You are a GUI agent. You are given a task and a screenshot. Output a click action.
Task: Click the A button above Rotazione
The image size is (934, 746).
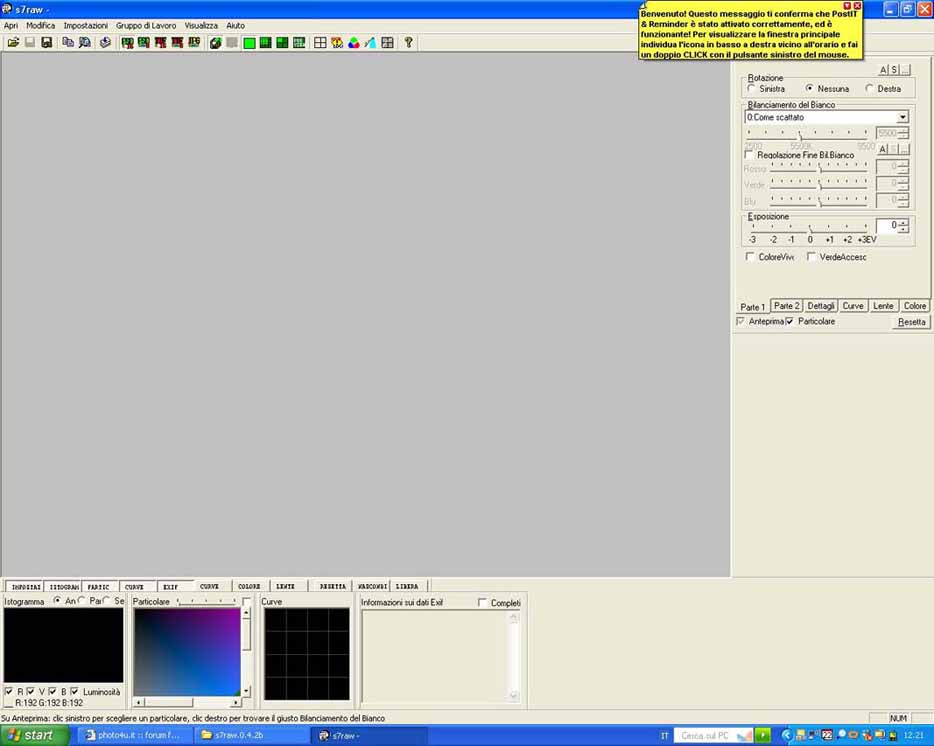click(883, 70)
